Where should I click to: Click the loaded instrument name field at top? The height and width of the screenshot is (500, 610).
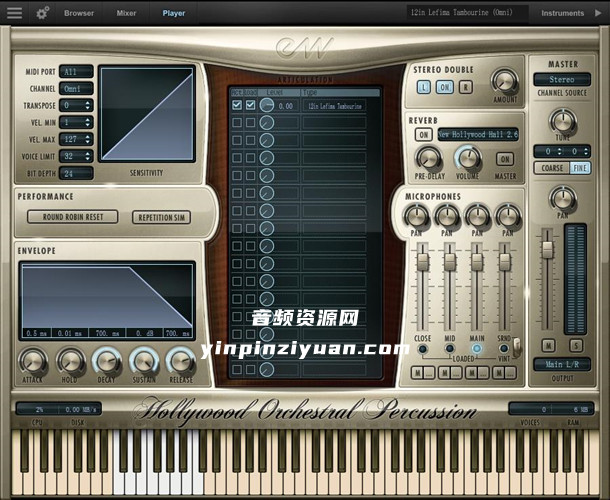(467, 13)
